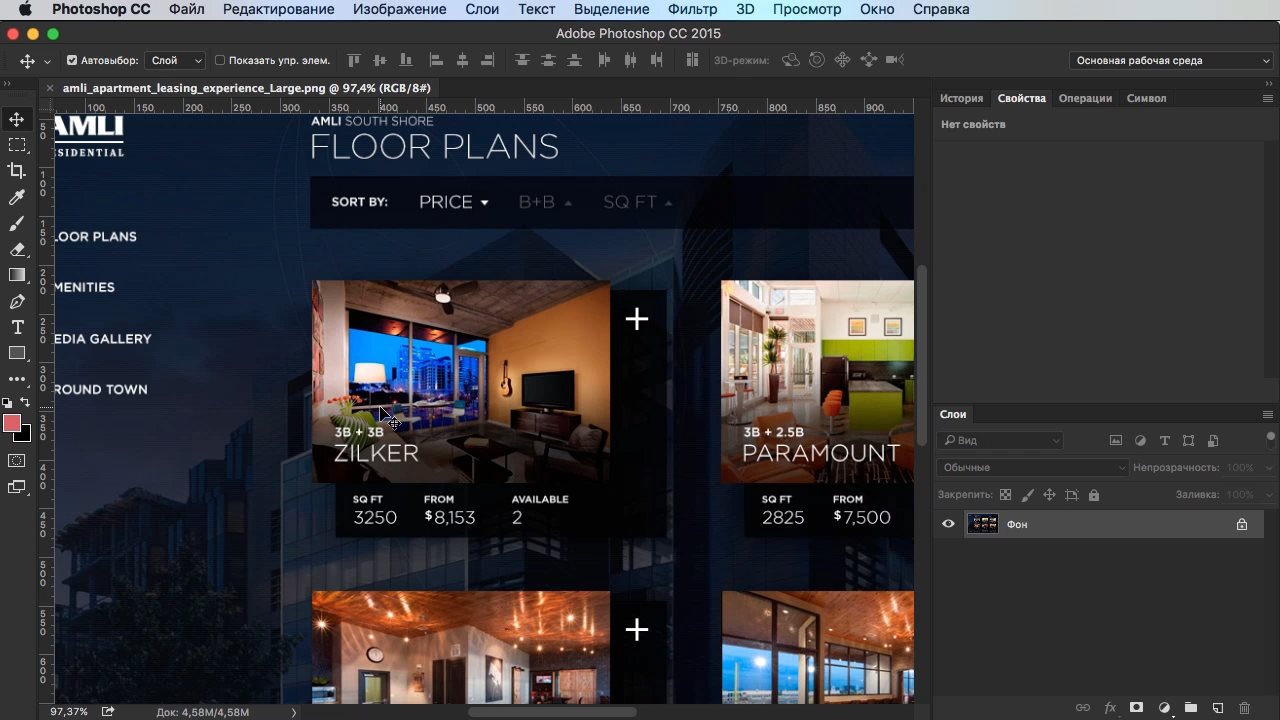1280x720 pixels.
Task: Toggle lock position
Action: coord(1049,495)
